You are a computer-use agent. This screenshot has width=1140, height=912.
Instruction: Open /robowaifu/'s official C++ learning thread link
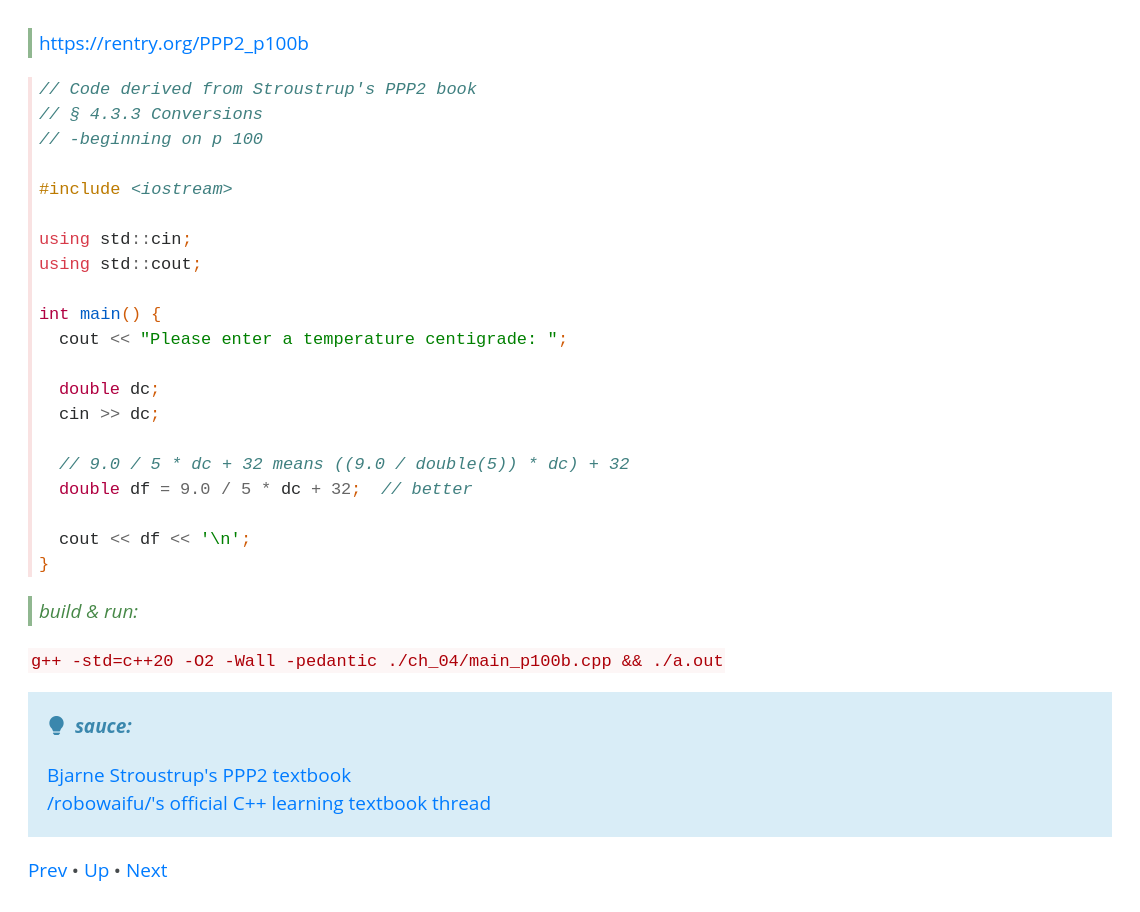pyautogui.click(x=269, y=804)
